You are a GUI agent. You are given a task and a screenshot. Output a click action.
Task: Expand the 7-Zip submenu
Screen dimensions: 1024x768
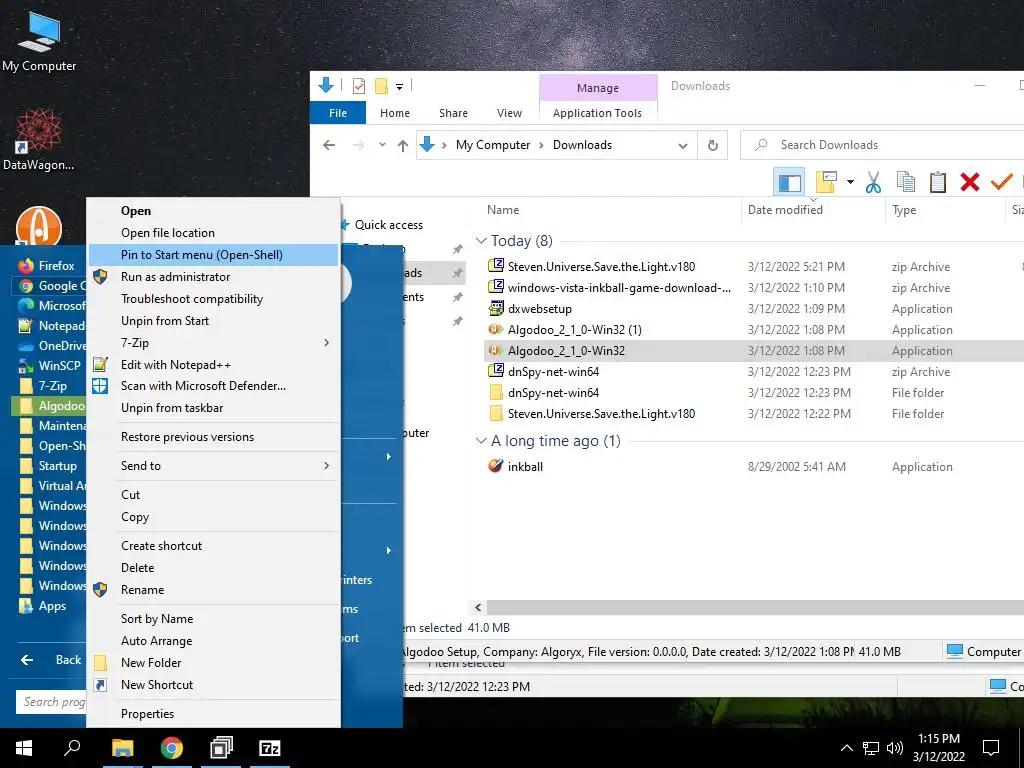pos(213,343)
